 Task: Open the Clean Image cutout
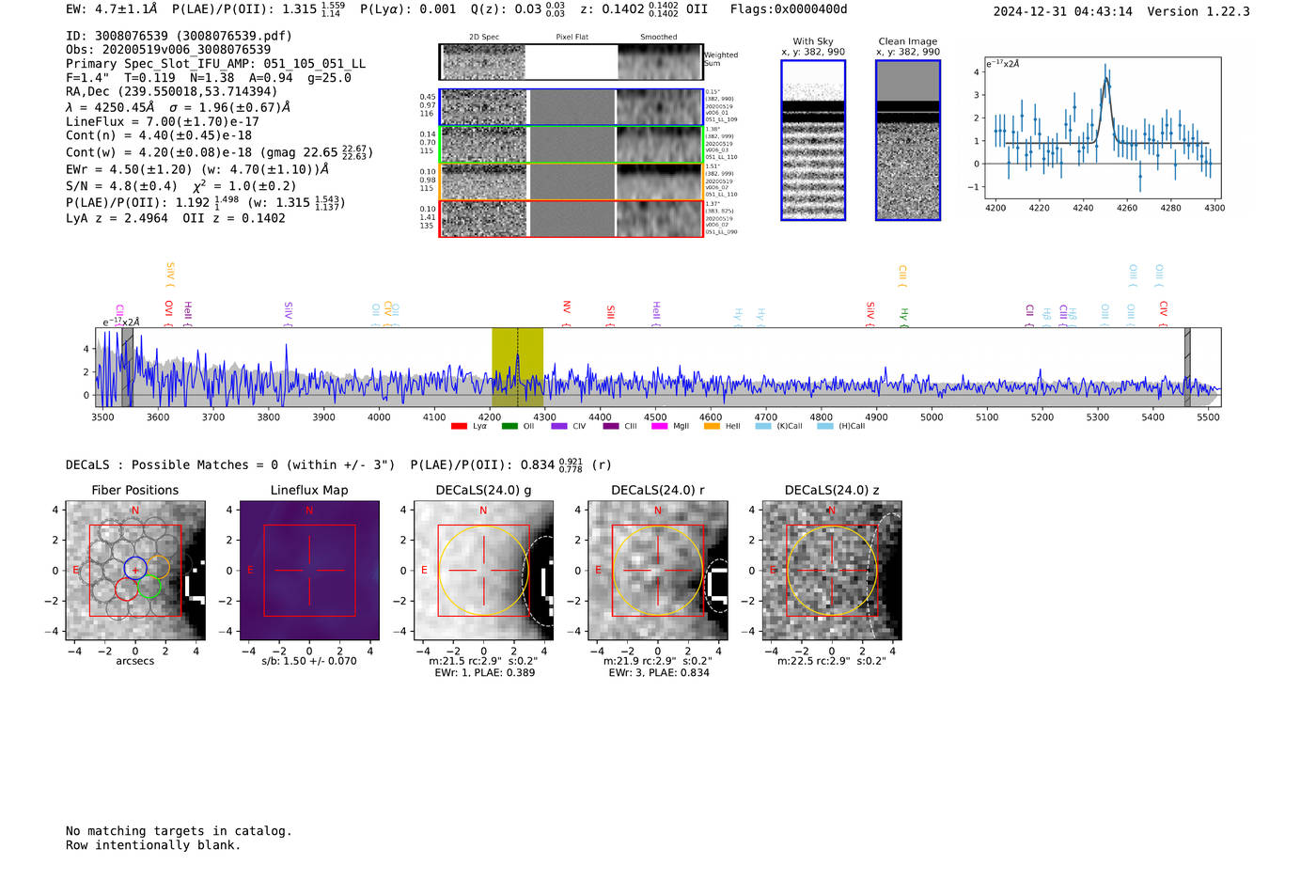tap(908, 140)
